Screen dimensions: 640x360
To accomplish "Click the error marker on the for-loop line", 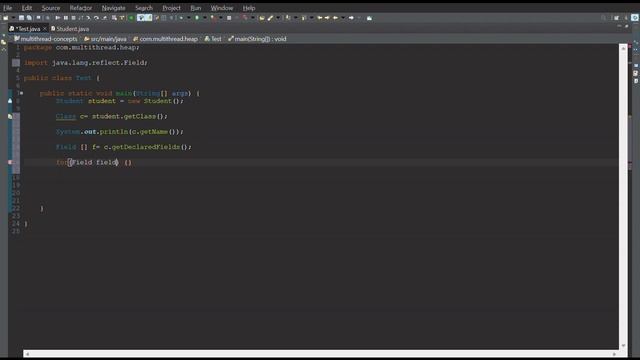I will coord(10,162).
